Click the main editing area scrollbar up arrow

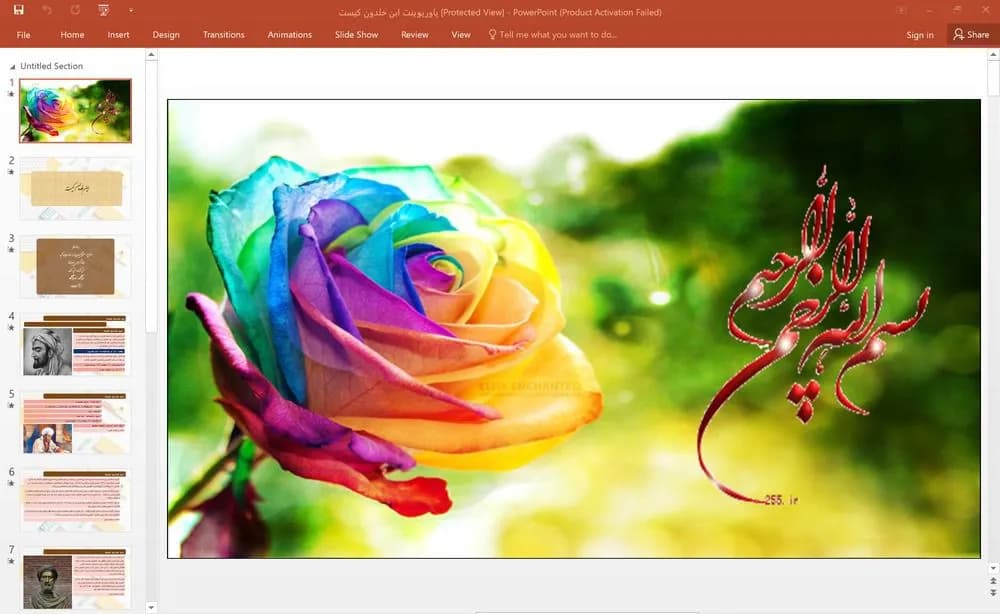[993, 56]
